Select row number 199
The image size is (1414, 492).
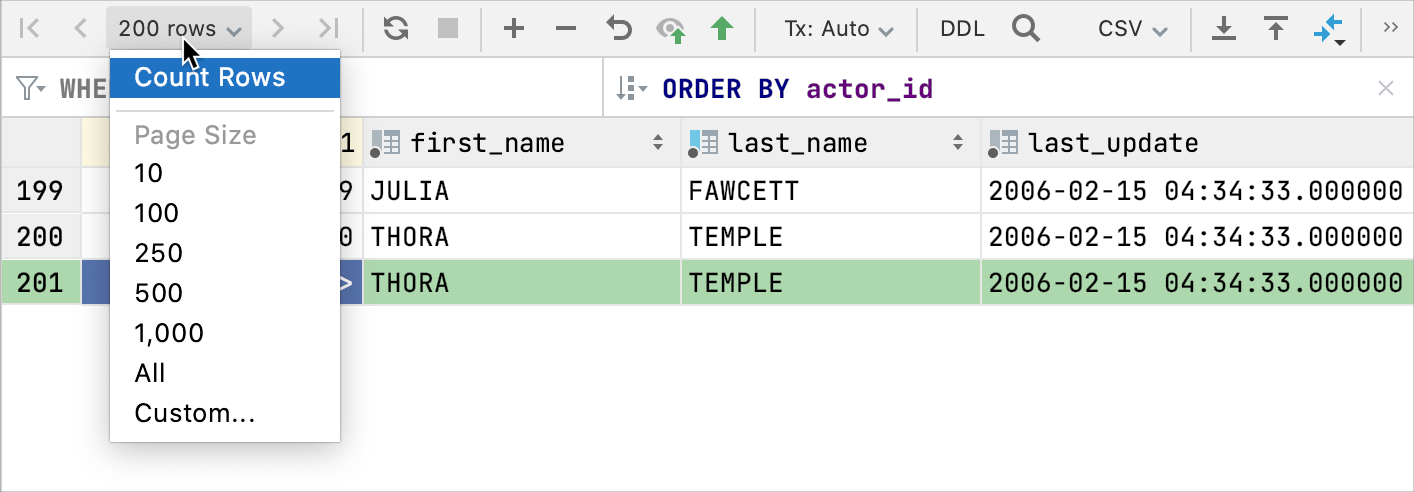(41, 190)
